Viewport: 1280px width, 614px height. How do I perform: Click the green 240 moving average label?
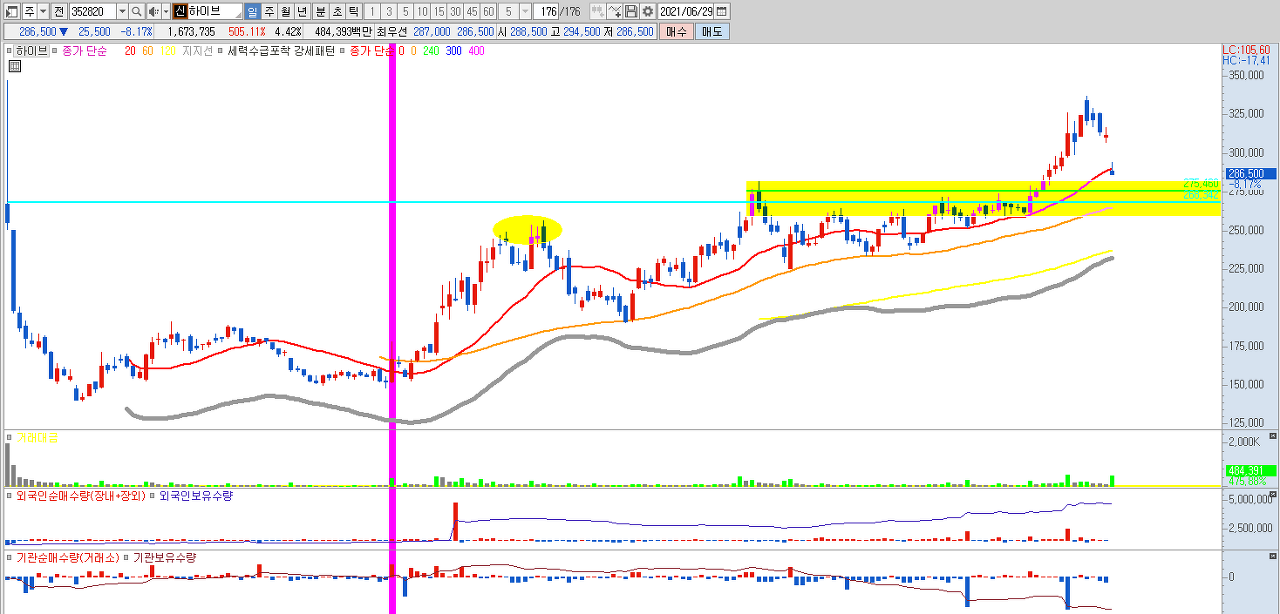click(432, 51)
